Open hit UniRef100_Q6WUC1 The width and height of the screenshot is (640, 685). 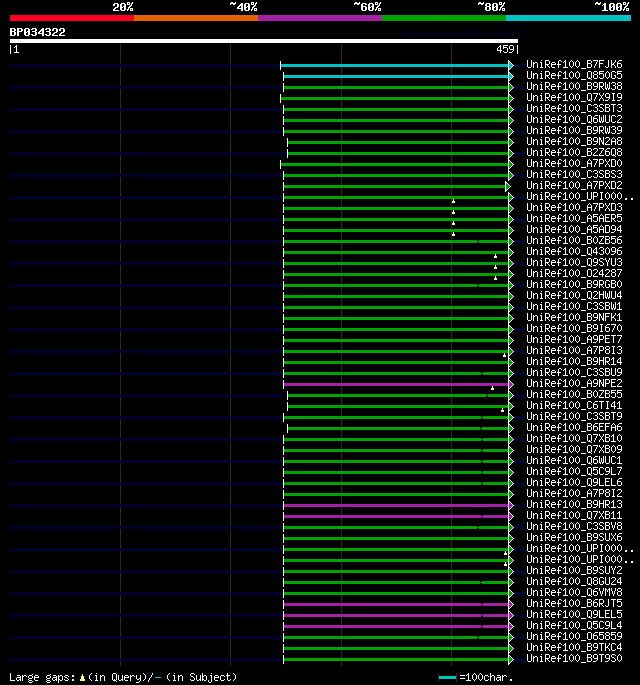(x=574, y=461)
